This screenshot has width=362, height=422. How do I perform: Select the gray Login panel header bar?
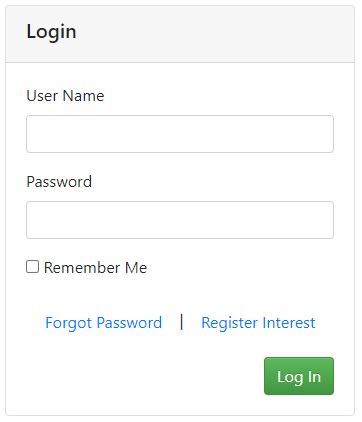point(180,34)
